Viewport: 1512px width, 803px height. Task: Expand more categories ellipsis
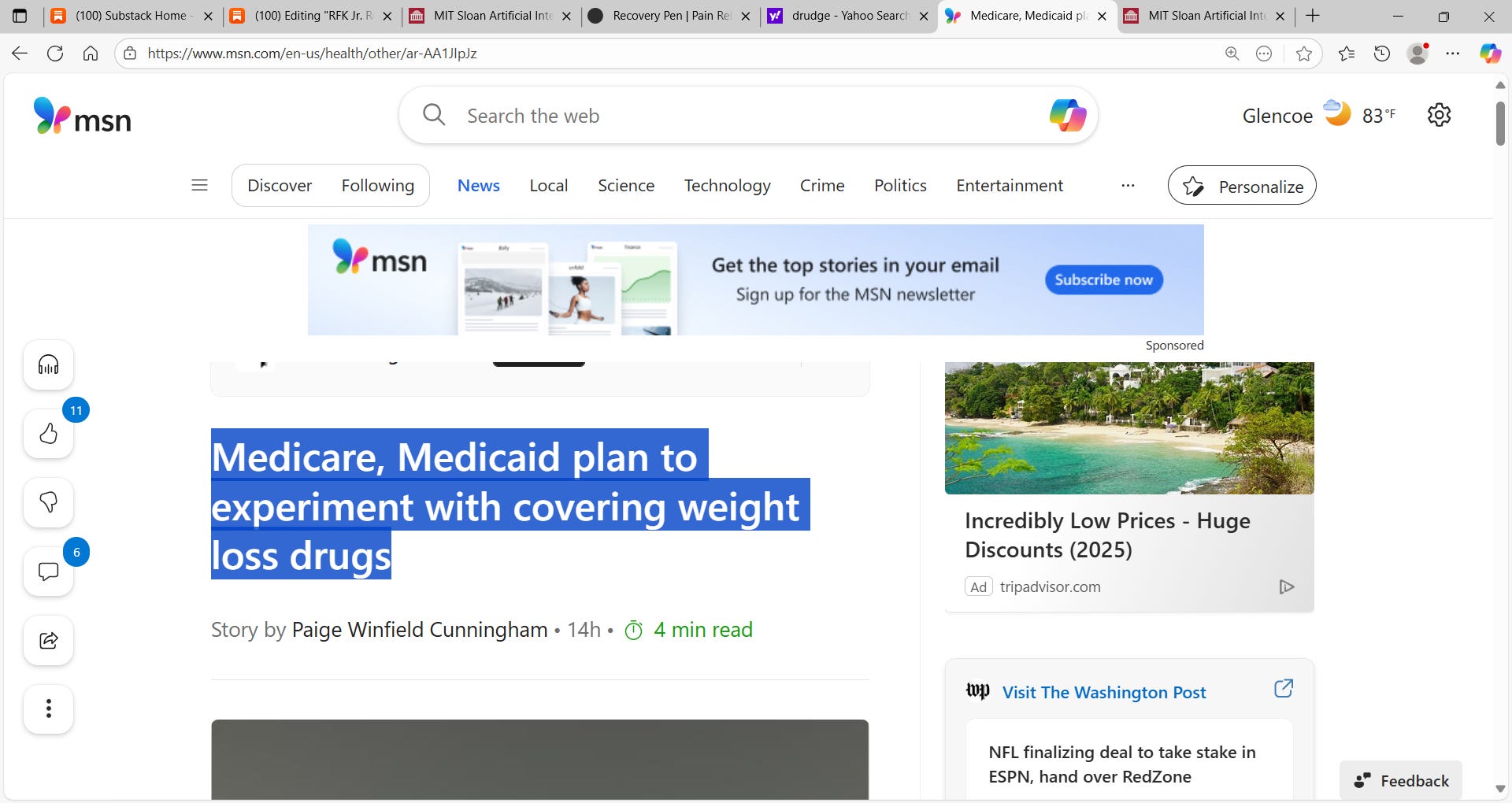coord(1128,186)
